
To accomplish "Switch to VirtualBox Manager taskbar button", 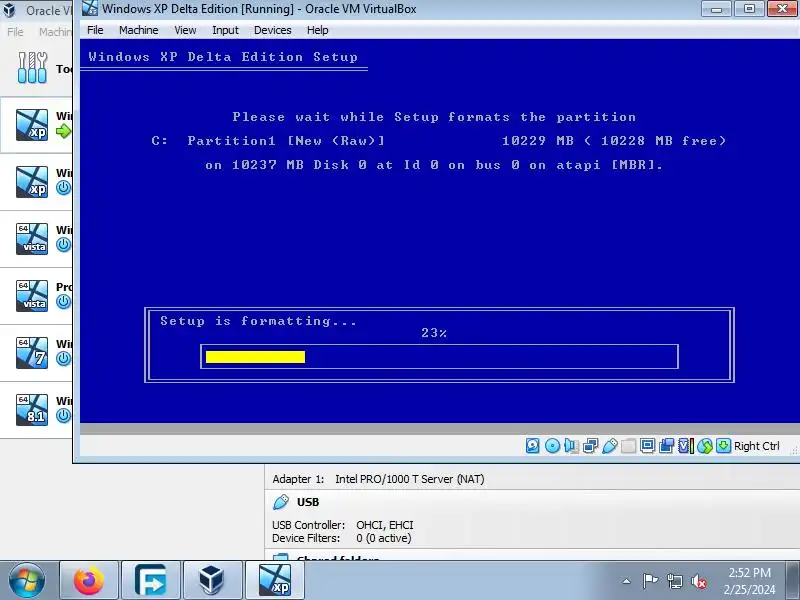I will coord(212,581).
